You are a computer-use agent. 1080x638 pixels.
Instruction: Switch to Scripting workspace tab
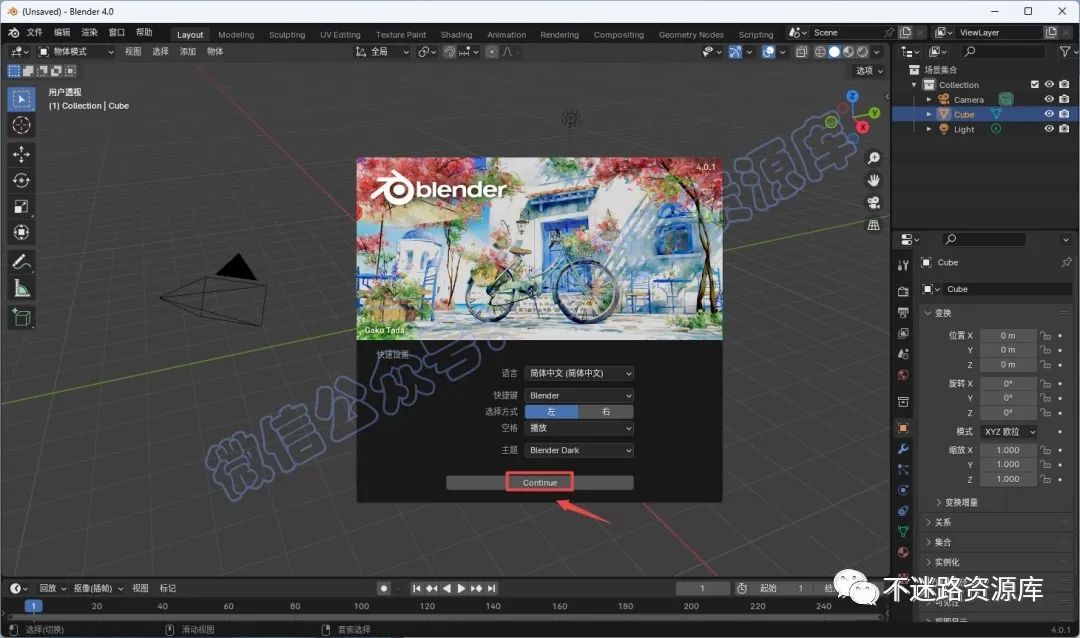pyautogui.click(x=756, y=34)
